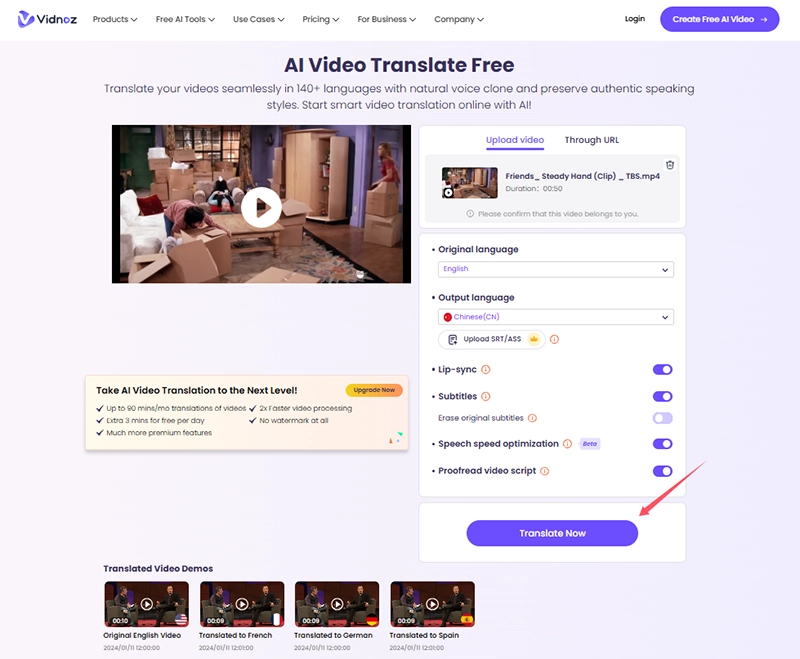Click the Vidnoz logo icon
This screenshot has width=800, height=659.
(x=30, y=19)
